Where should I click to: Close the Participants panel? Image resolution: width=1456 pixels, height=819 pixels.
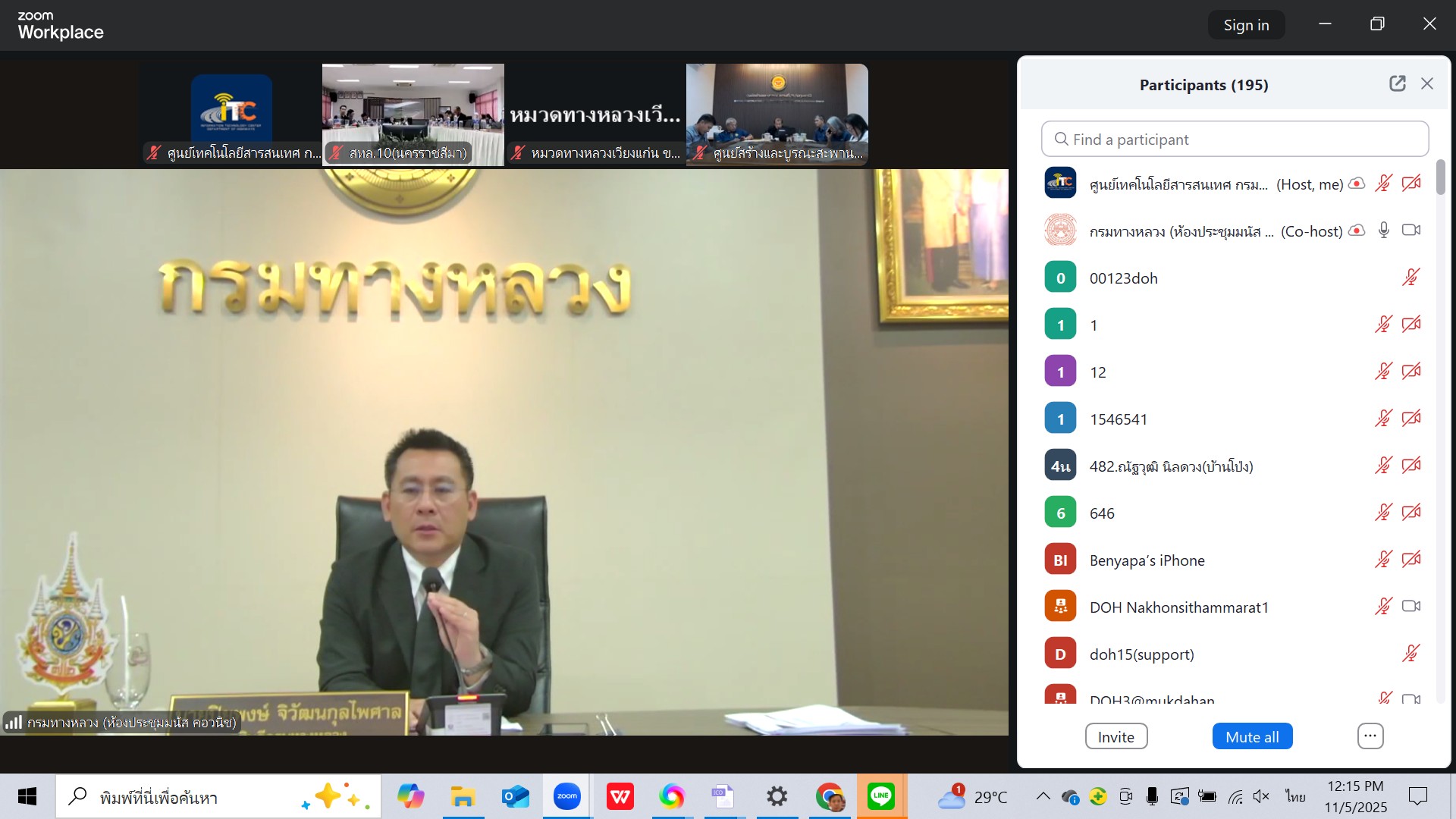click(1427, 83)
